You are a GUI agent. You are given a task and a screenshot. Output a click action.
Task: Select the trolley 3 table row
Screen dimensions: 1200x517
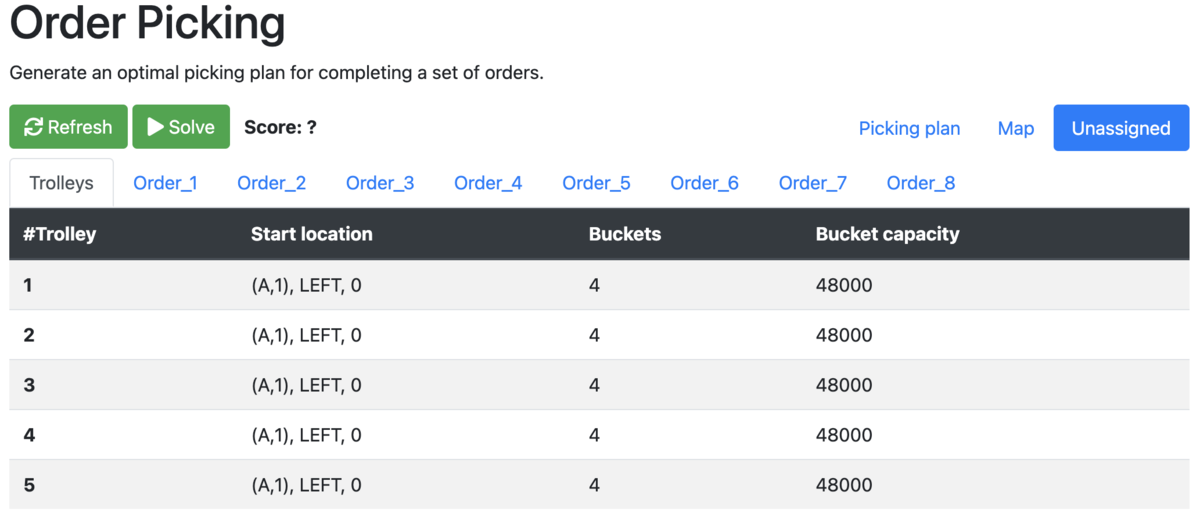[x=600, y=385]
